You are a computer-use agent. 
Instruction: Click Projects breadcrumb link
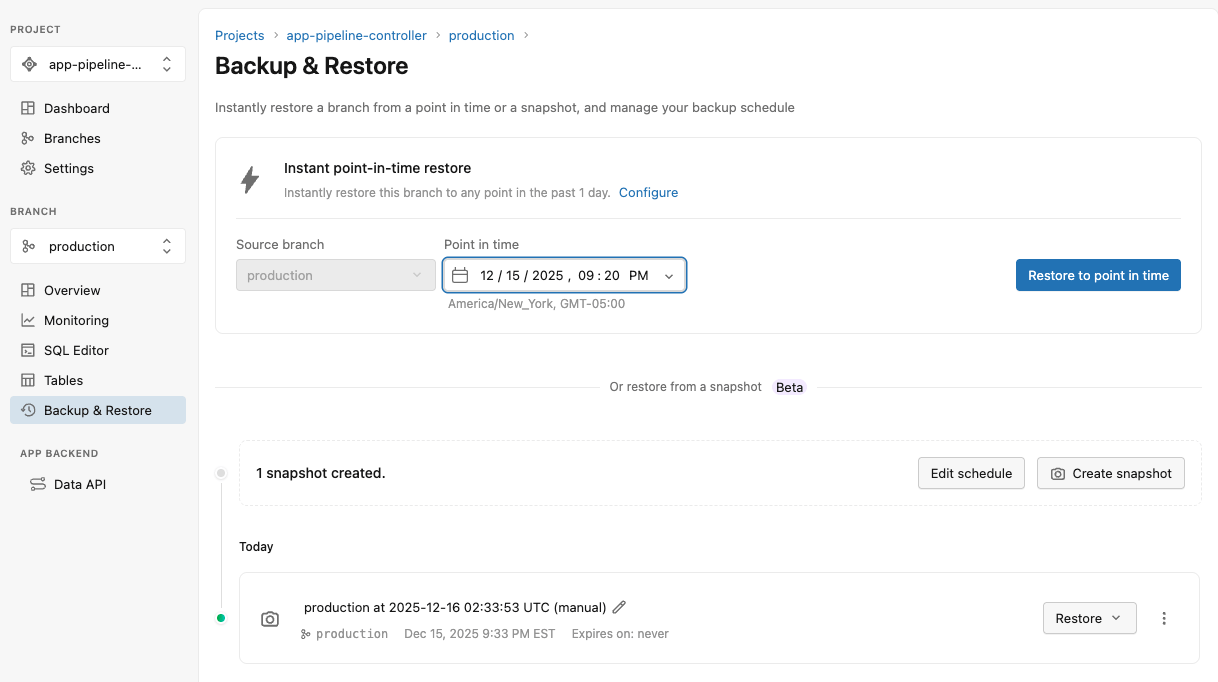(x=240, y=35)
